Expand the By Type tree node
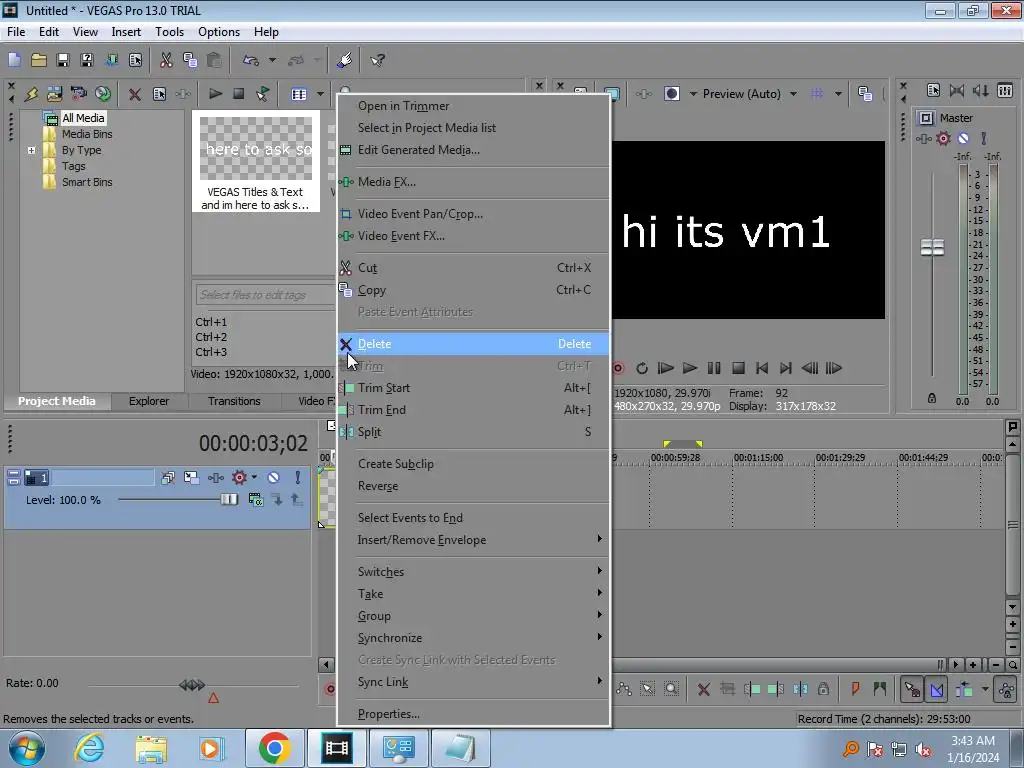 pos(31,150)
